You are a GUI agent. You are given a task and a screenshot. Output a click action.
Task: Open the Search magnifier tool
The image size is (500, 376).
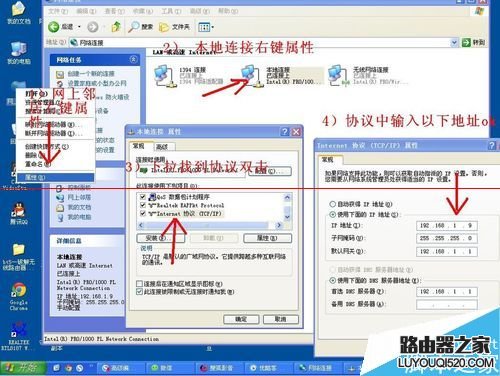pos(134,27)
